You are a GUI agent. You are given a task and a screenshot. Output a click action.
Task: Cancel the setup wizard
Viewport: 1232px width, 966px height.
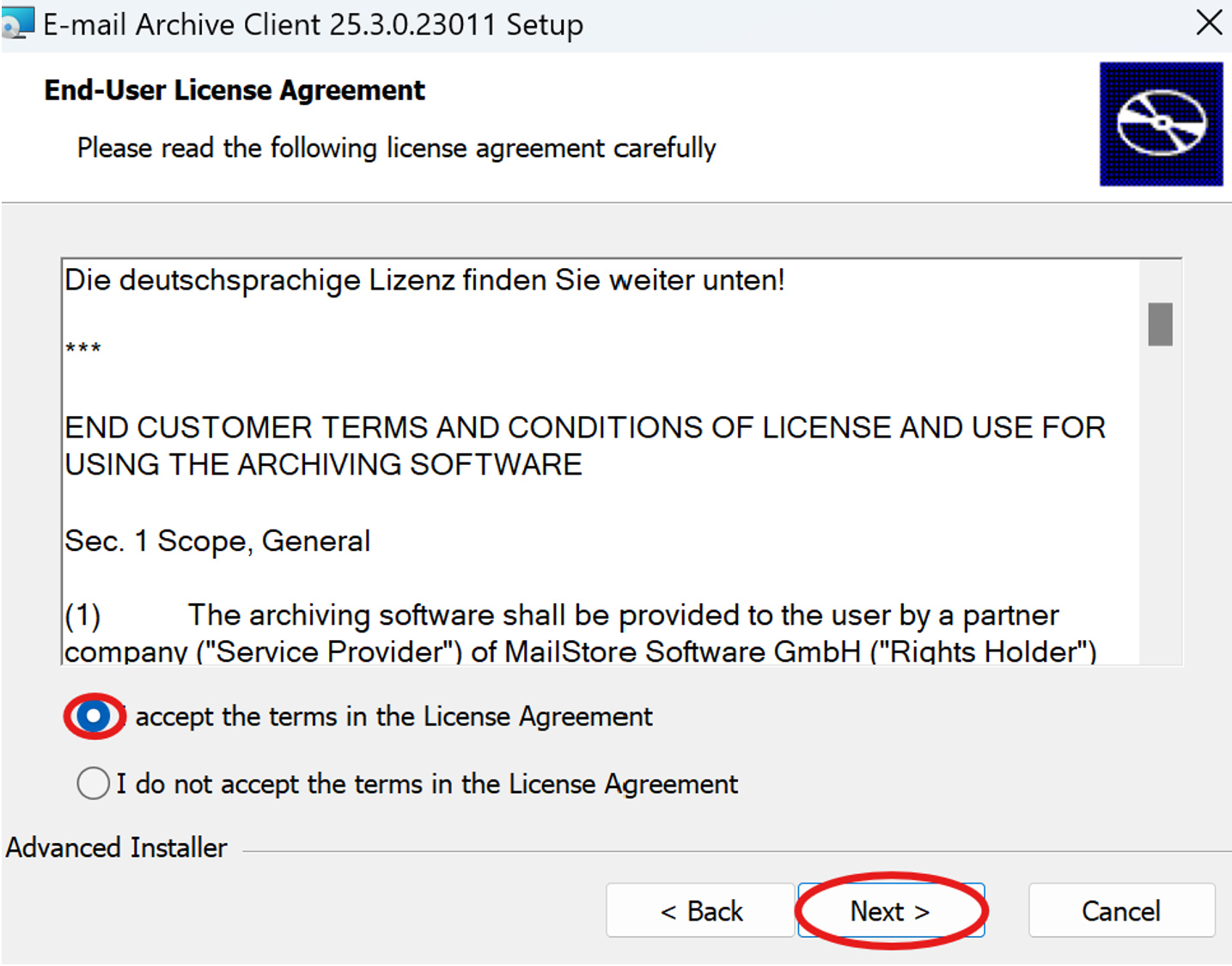pyautogui.click(x=1121, y=911)
